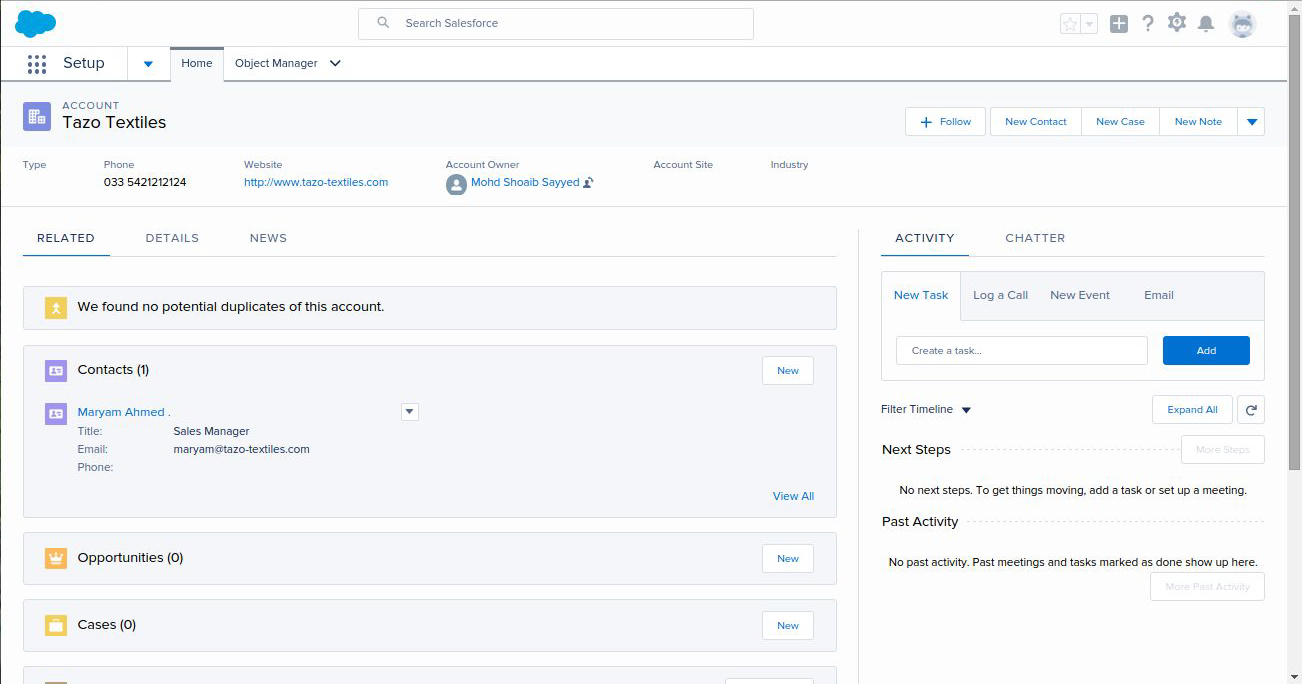Open the tazo-textiles.com website link
Image resolution: width=1302 pixels, height=684 pixels.
316,182
